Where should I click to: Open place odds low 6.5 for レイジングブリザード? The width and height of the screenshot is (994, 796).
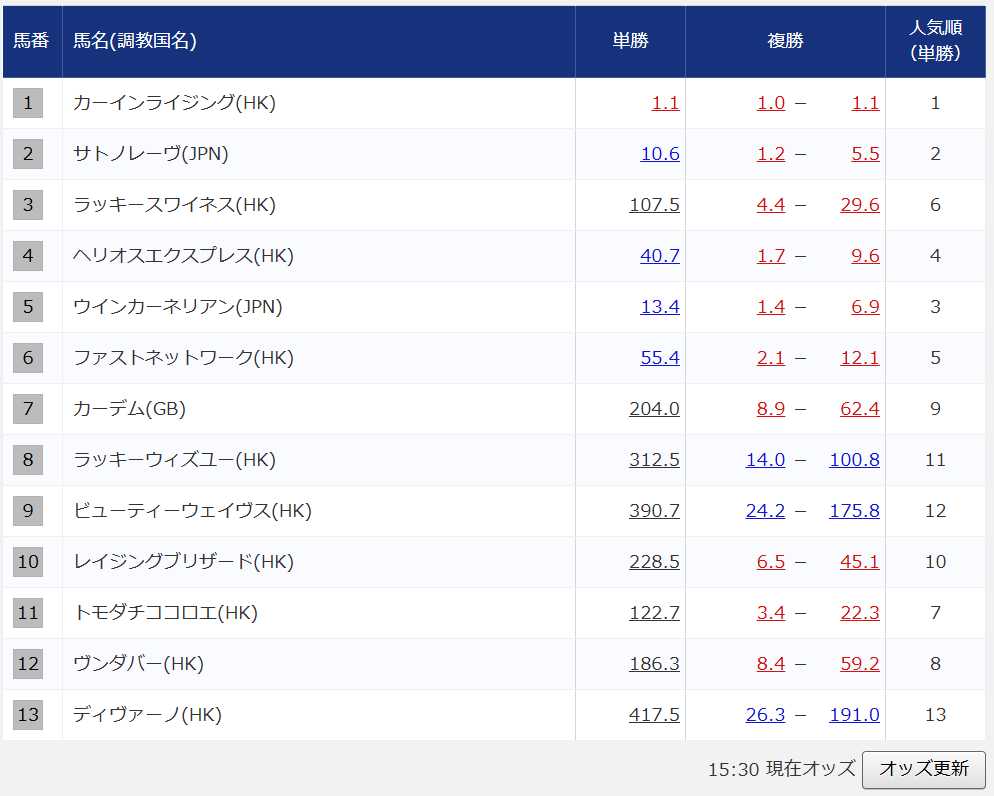771,562
